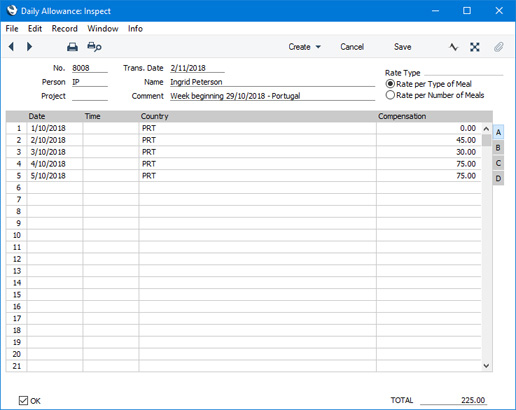The height and width of the screenshot is (410, 516).
Task: Open the Record menu
Action: pos(65,29)
